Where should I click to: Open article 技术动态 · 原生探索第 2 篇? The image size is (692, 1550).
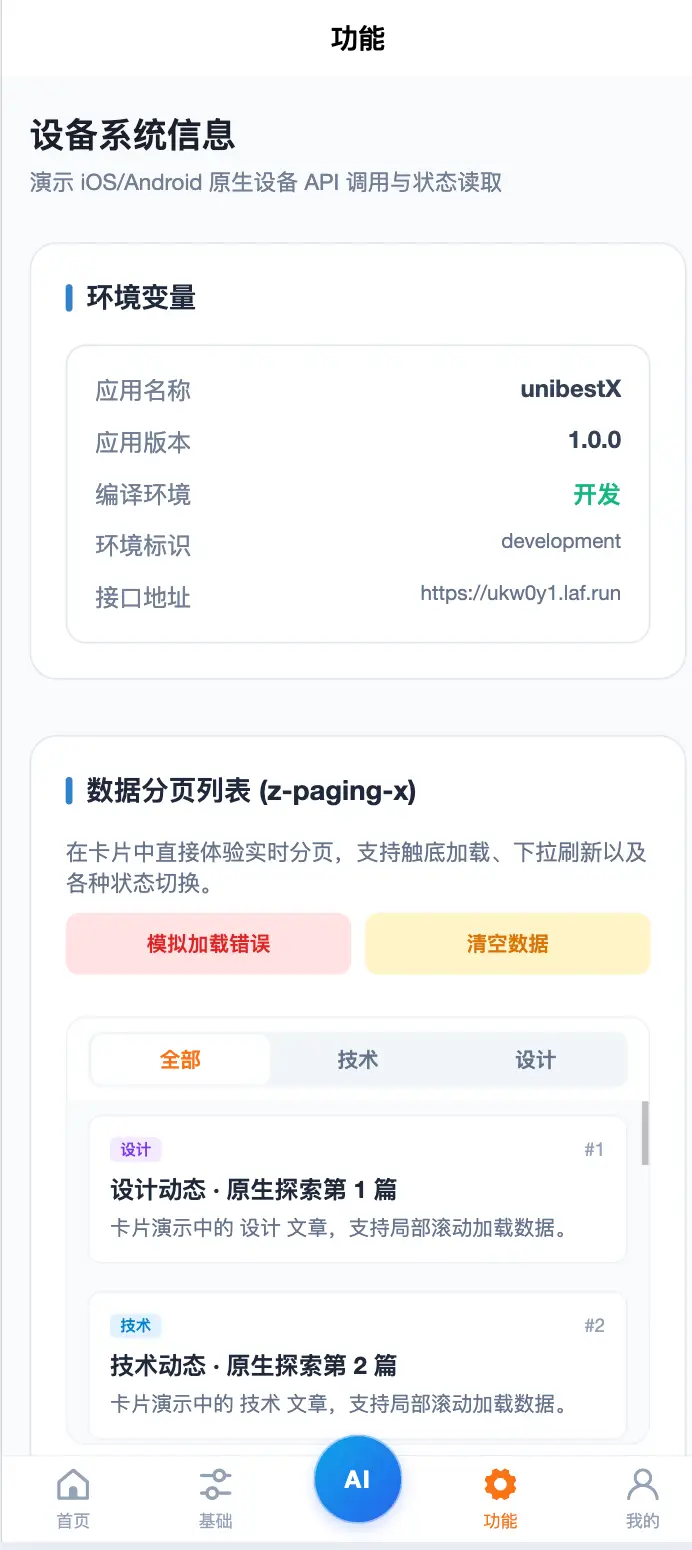254,1365
